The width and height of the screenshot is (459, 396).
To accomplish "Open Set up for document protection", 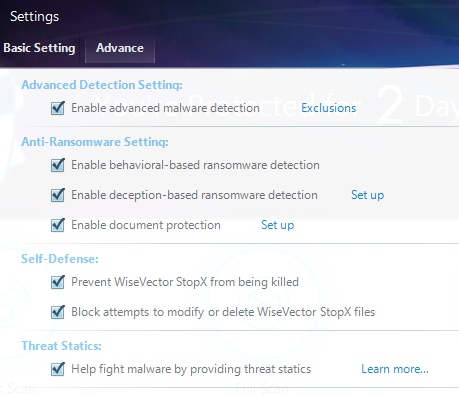I will (x=278, y=225).
